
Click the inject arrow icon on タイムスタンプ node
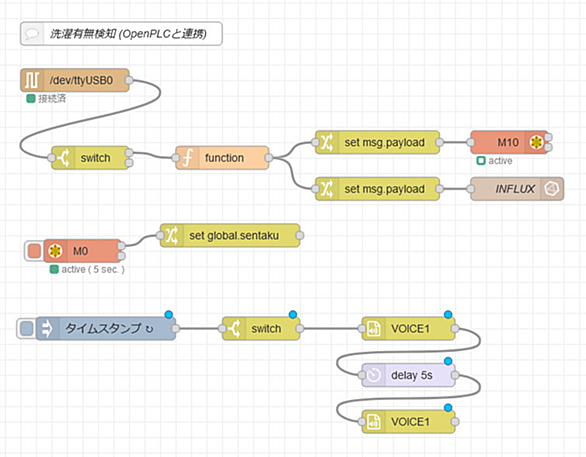click(x=47, y=328)
